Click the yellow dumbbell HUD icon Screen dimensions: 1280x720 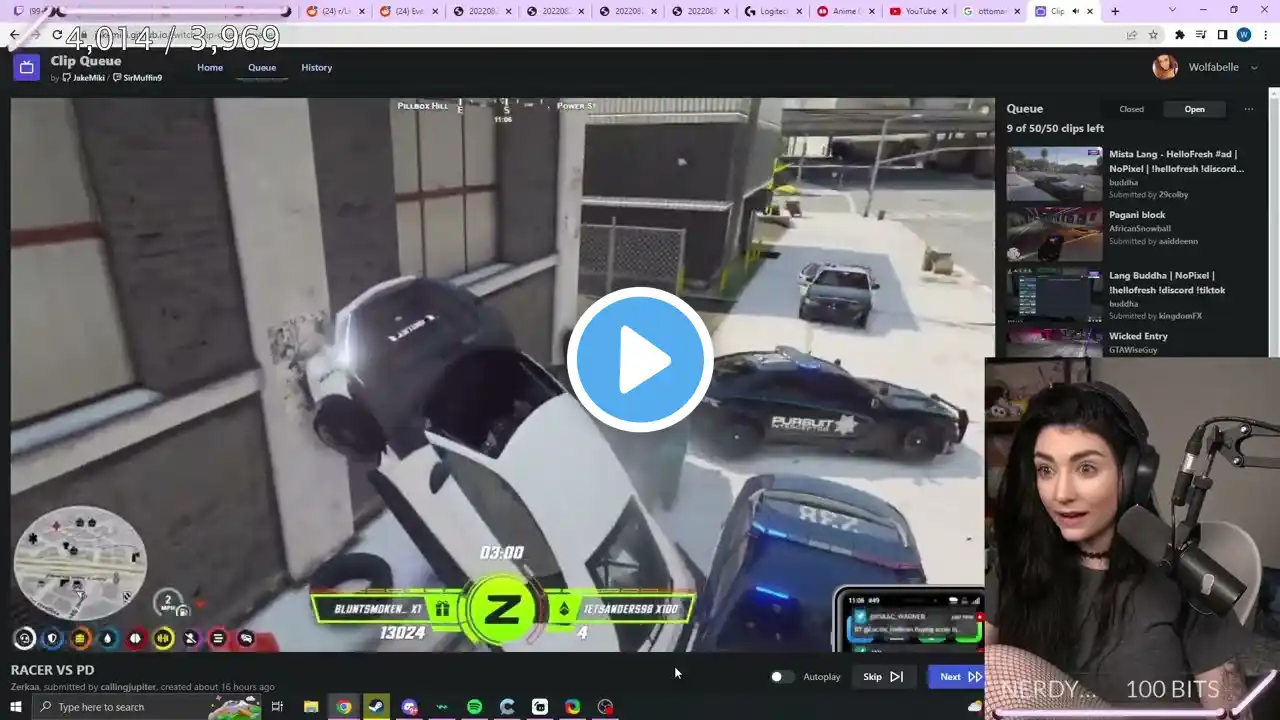pos(163,638)
